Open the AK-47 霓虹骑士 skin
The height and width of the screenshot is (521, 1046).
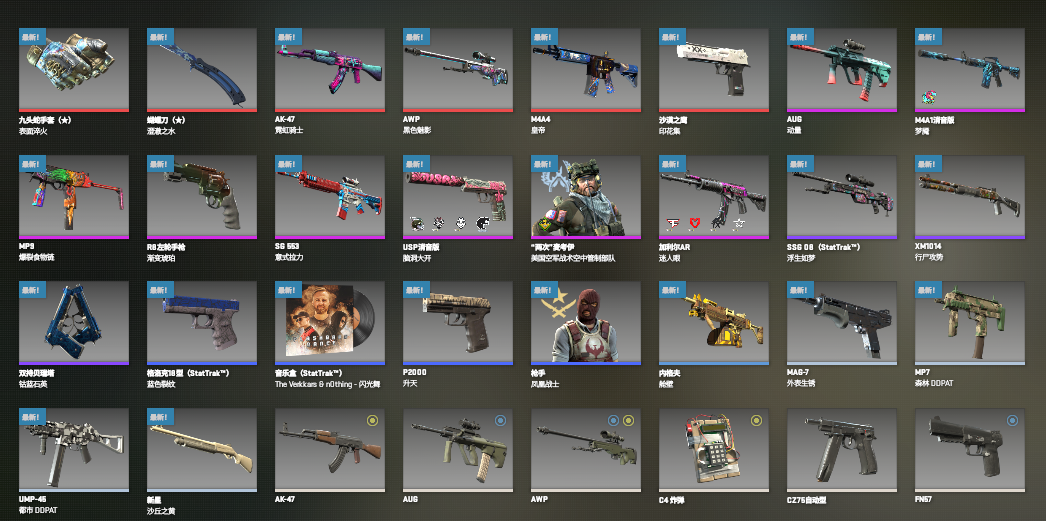(x=330, y=69)
